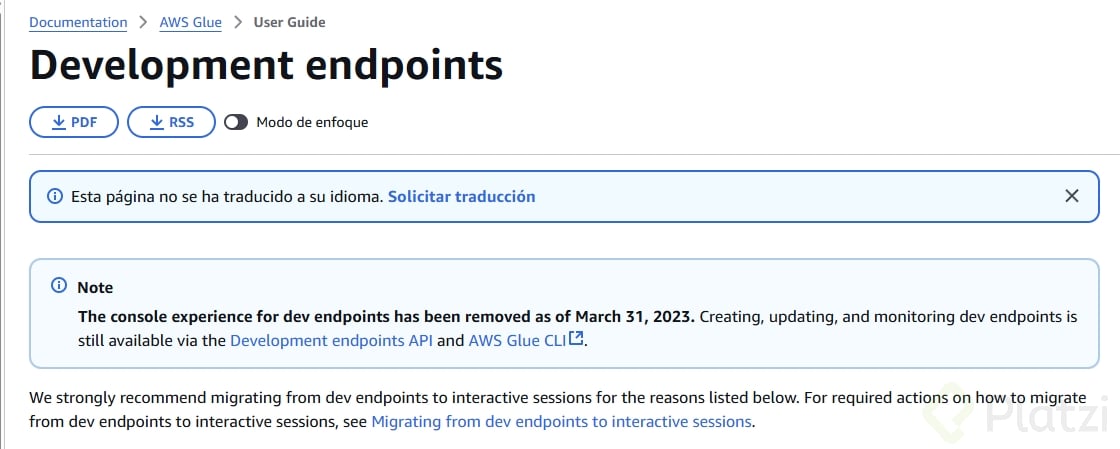Toggle the Modo de enfoque switch

pyautogui.click(x=236, y=122)
